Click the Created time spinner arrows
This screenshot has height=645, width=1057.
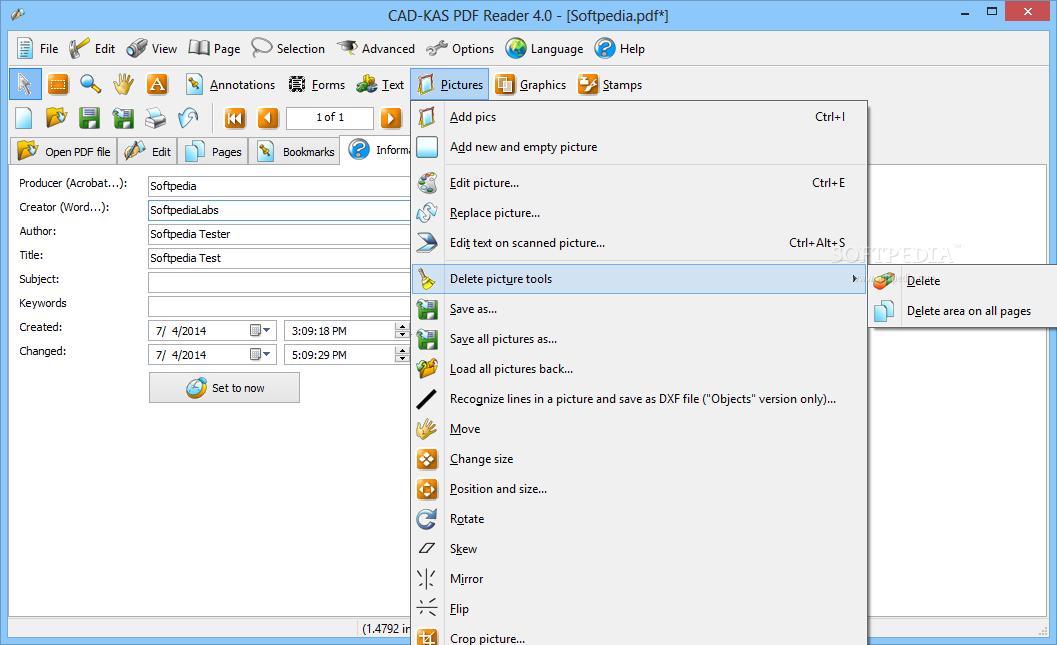pos(402,331)
